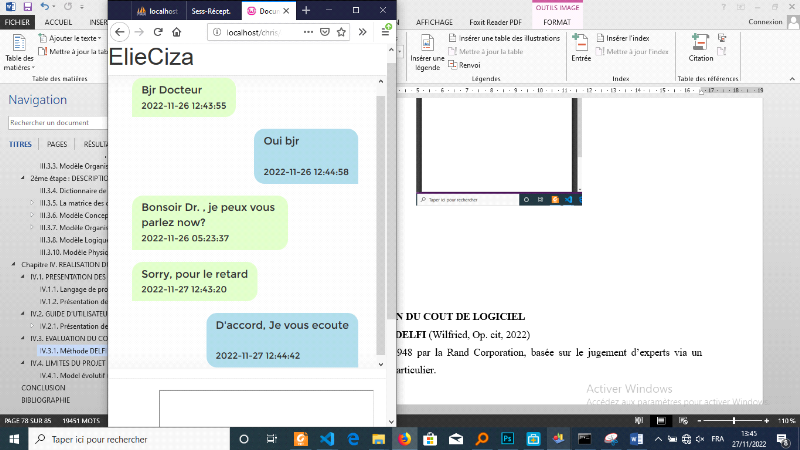
Task: Go to the CONCLUSION heading
Action: (x=43, y=388)
